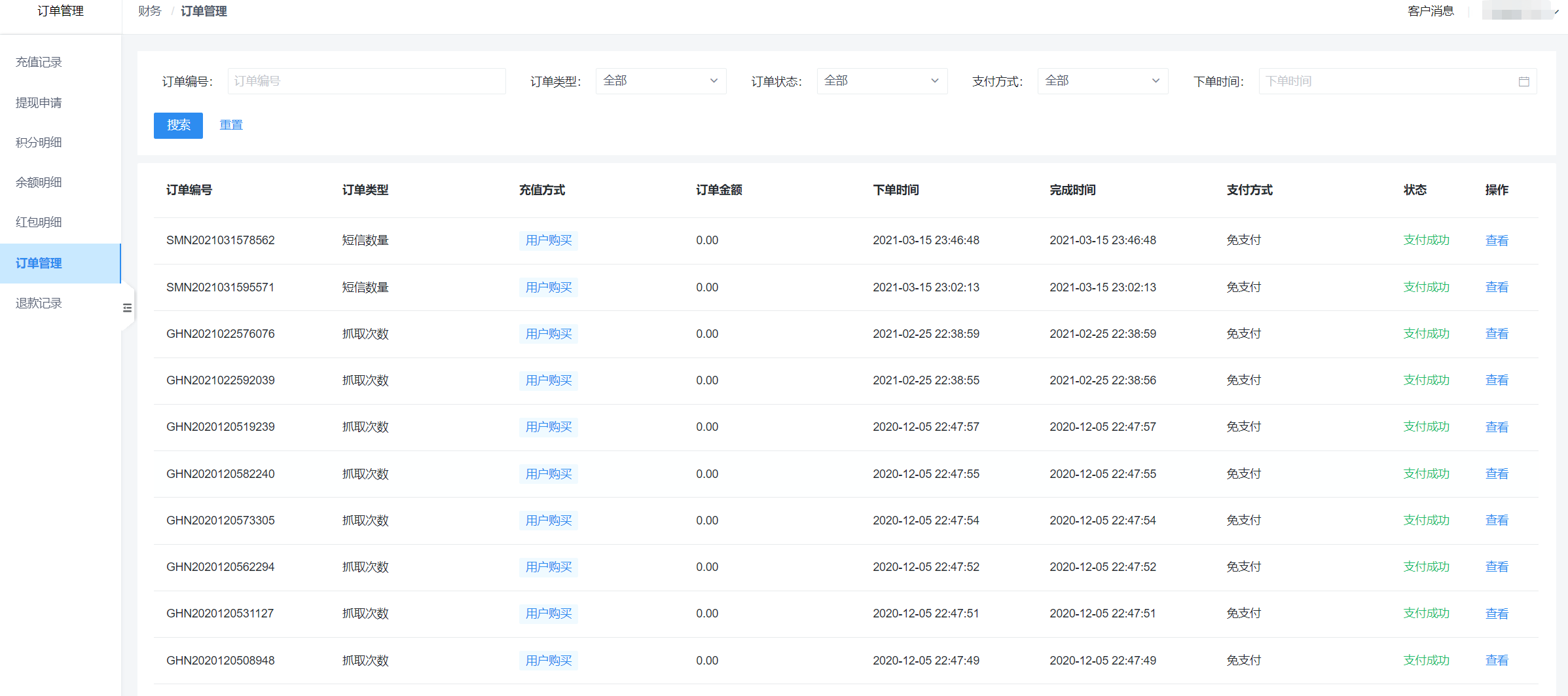Click 短信数量 type in SMN2021031578562 row
This screenshot has width=1568, height=696.
click(365, 240)
